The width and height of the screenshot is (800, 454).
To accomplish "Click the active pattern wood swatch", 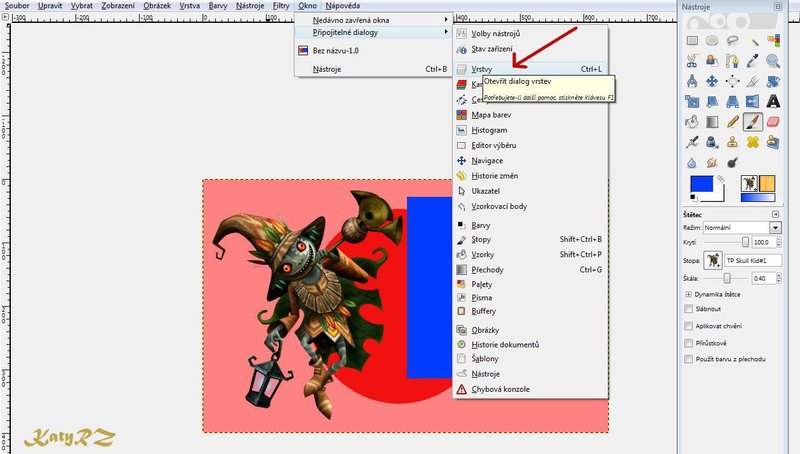I will pyautogui.click(x=767, y=183).
